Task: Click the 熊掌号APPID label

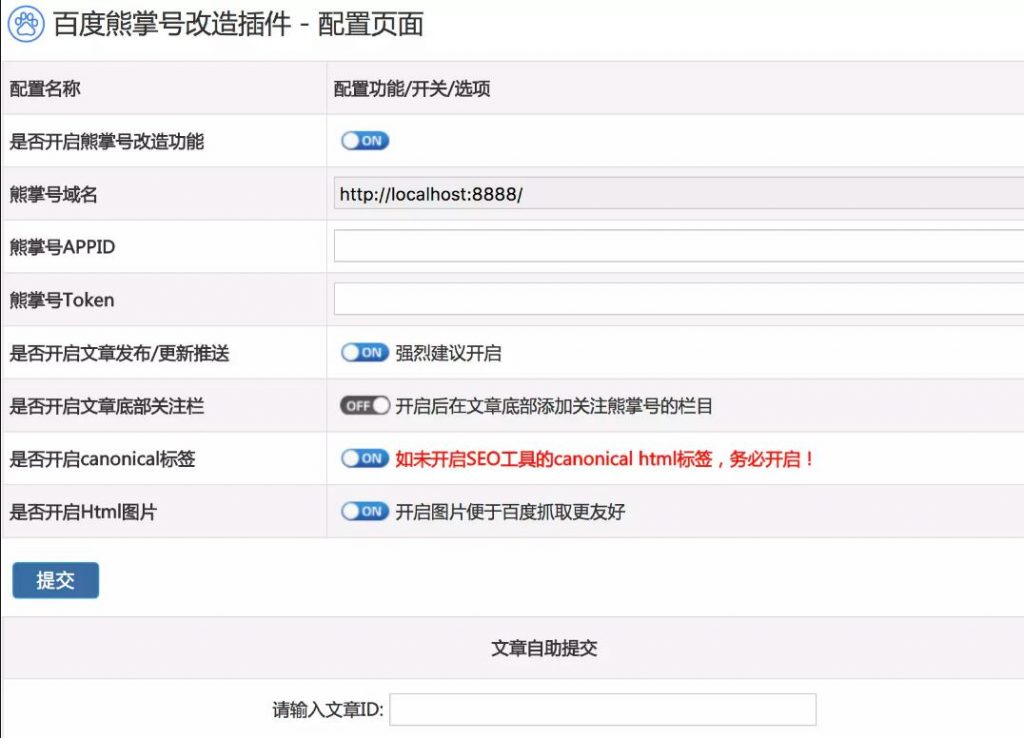Action: click(x=62, y=247)
